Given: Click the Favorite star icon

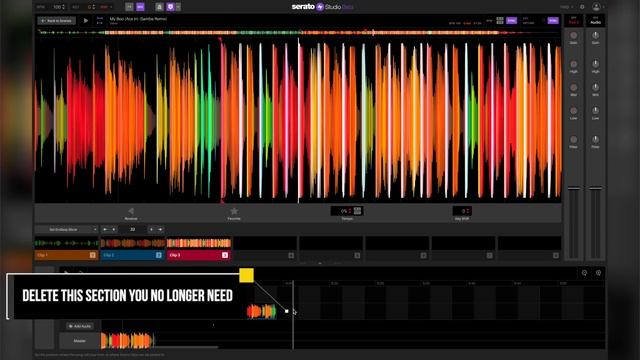Looking at the screenshot, I should coord(234,211).
